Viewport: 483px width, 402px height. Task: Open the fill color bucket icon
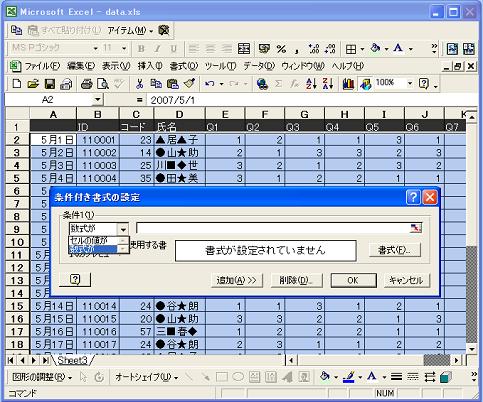(376, 49)
